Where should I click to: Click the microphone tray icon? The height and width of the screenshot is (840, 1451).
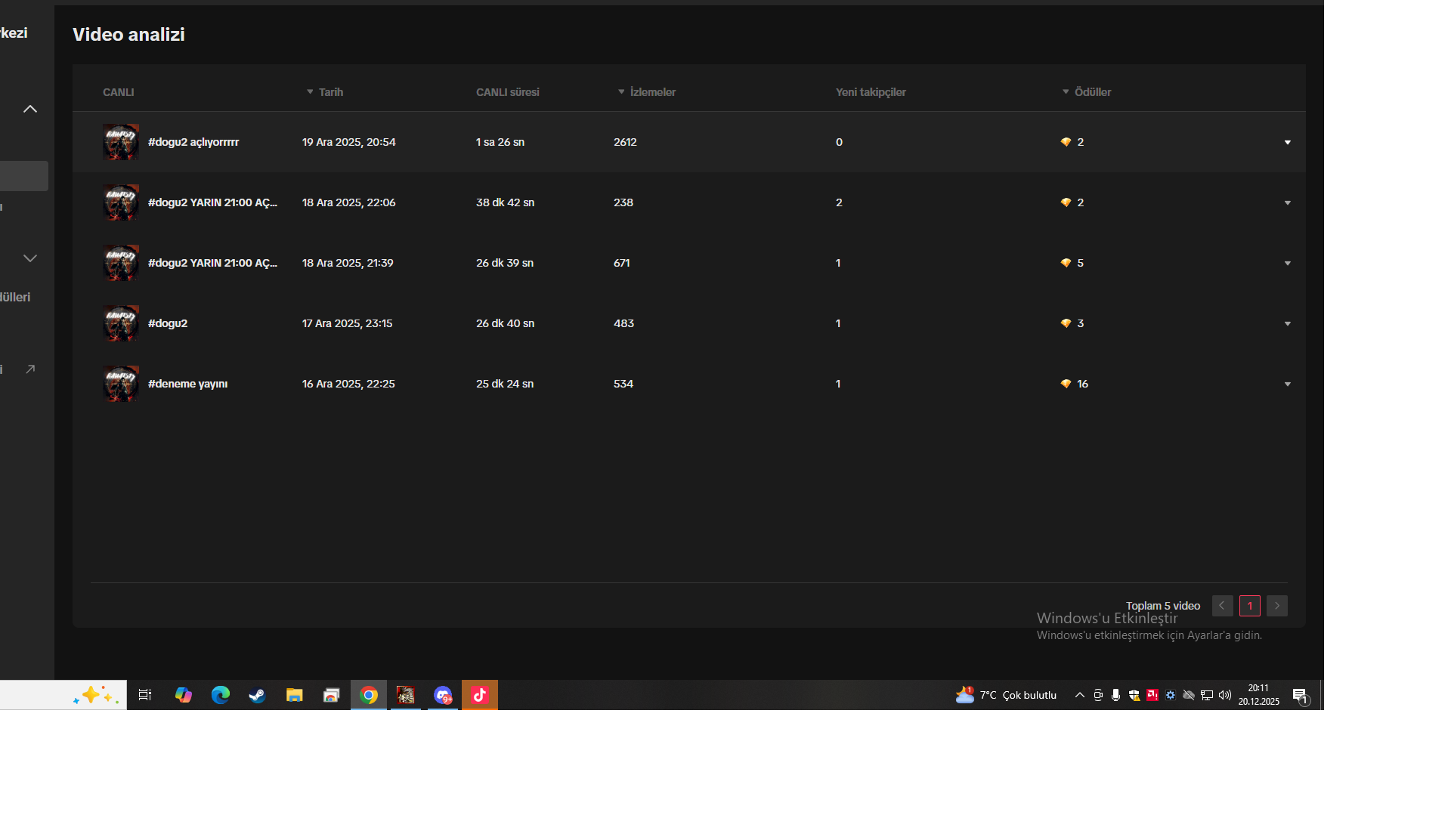[x=1116, y=695]
